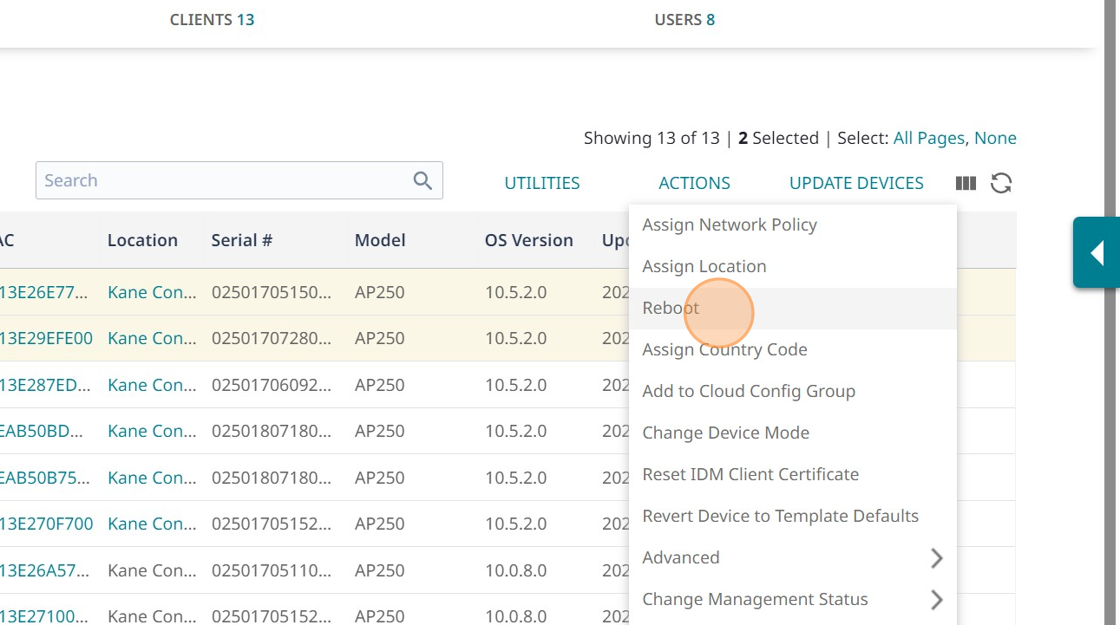The width and height of the screenshot is (1120, 625).
Task: Switch to the USERS 8 tab
Action: (685, 20)
